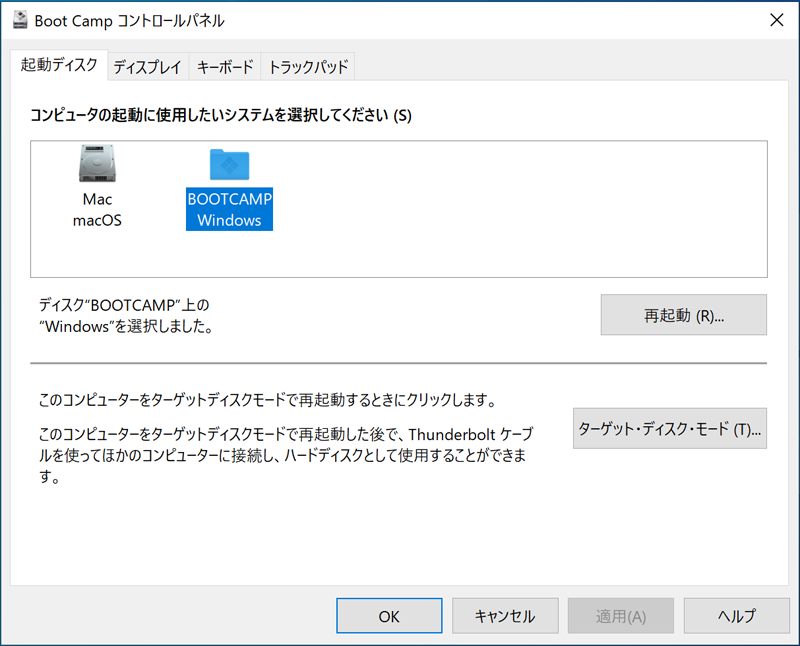800x646 pixels.
Task: Click the heading コンピュータの起動に使用したいシステムを選択してください
Action: [x=220, y=115]
